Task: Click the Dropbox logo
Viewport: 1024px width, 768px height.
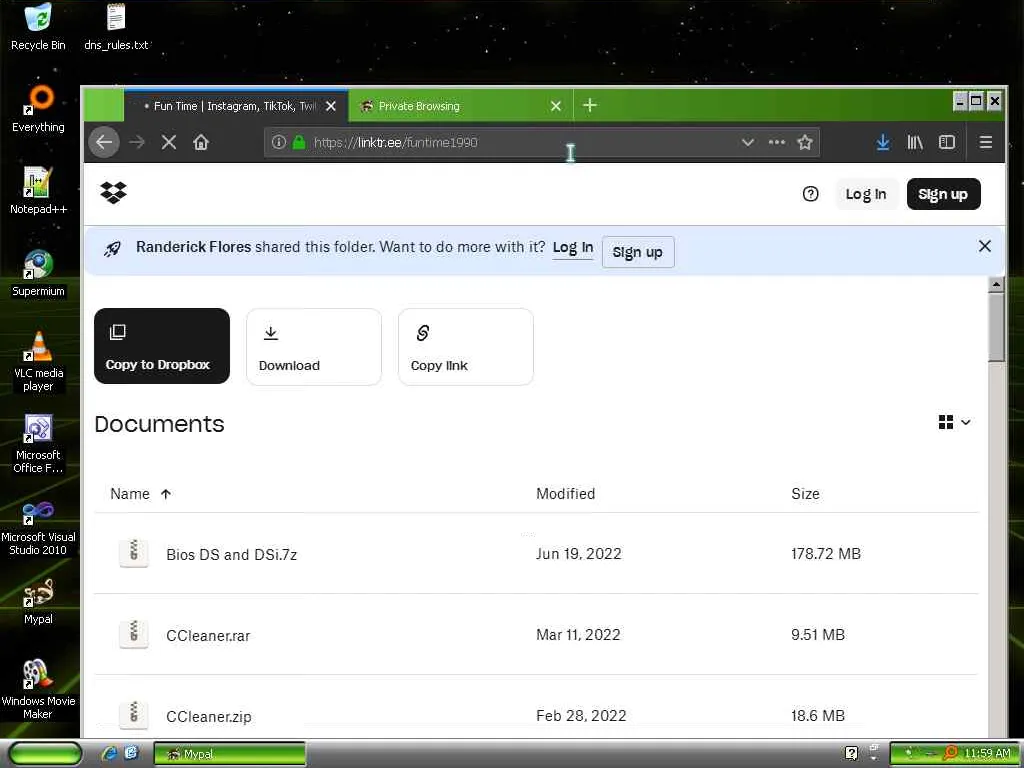Action: [114, 193]
